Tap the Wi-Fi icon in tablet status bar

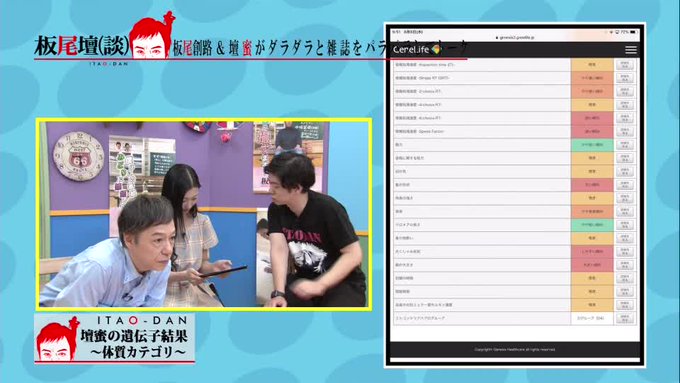coord(611,32)
